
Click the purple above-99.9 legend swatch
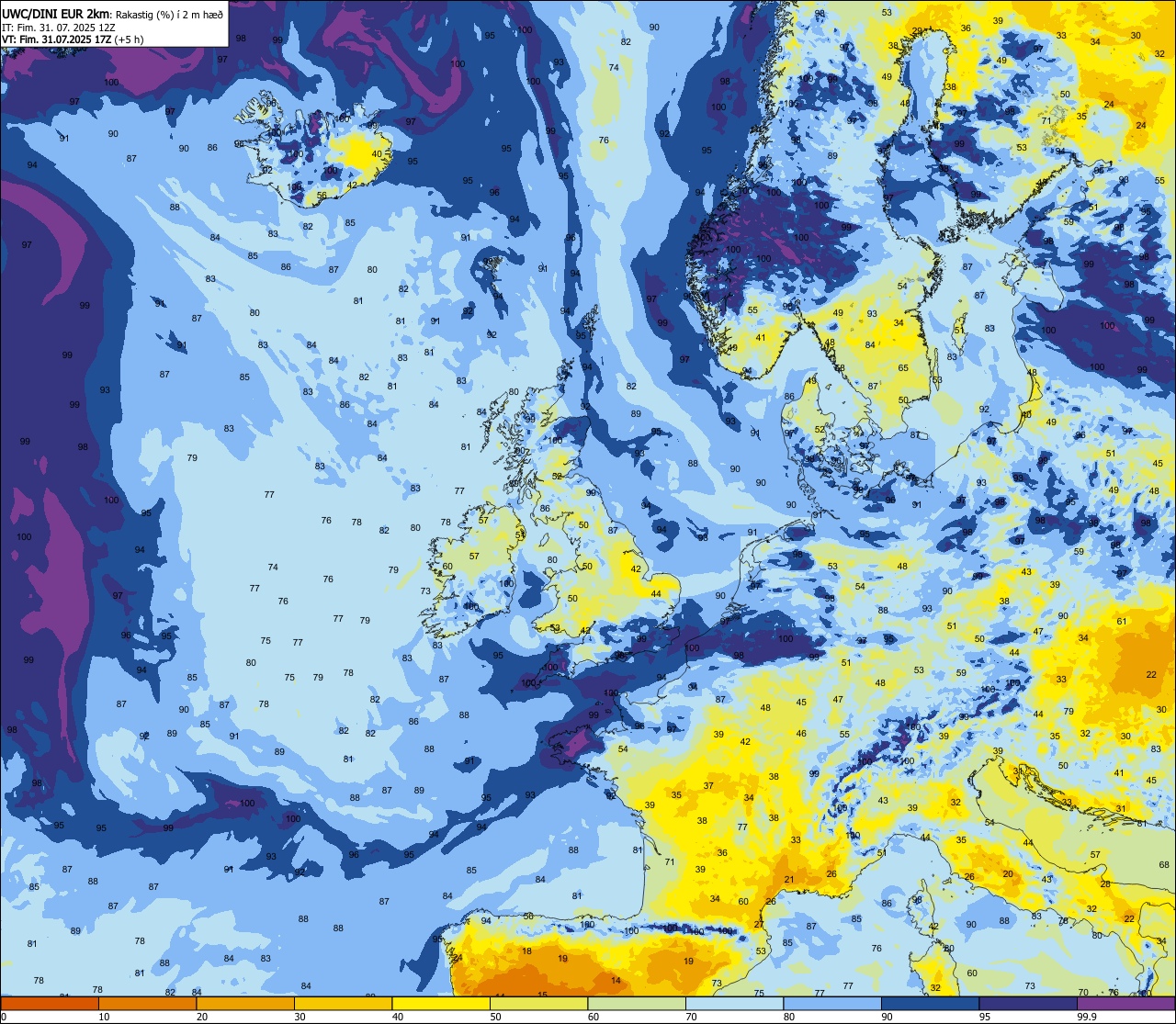(x=1125, y=1003)
